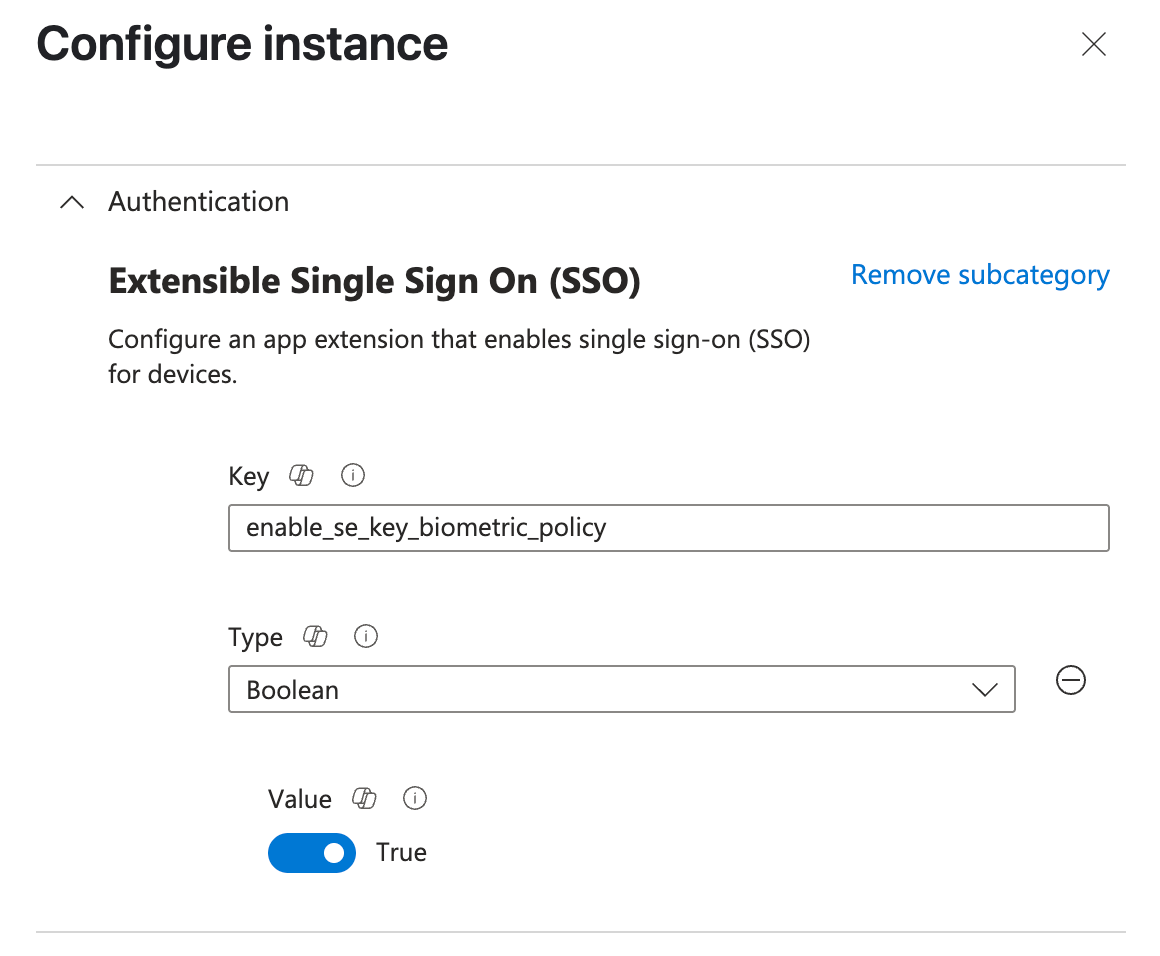
Task: Click the Extensible Single Sign On heading
Action: point(374,281)
